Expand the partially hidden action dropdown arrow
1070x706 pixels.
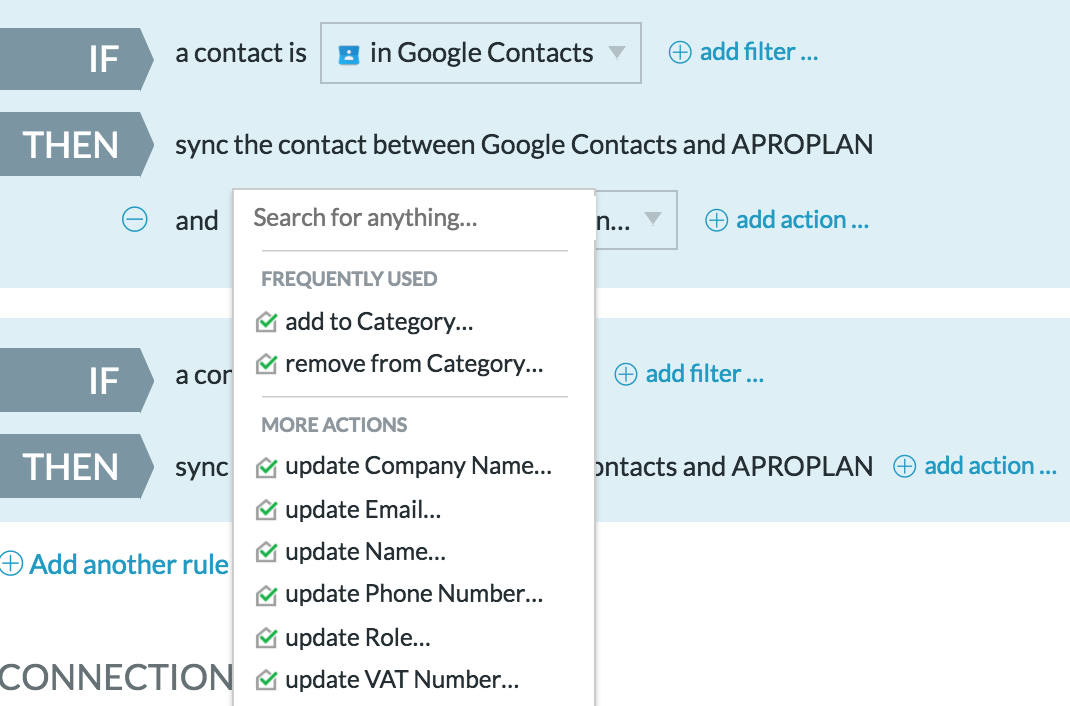652,218
